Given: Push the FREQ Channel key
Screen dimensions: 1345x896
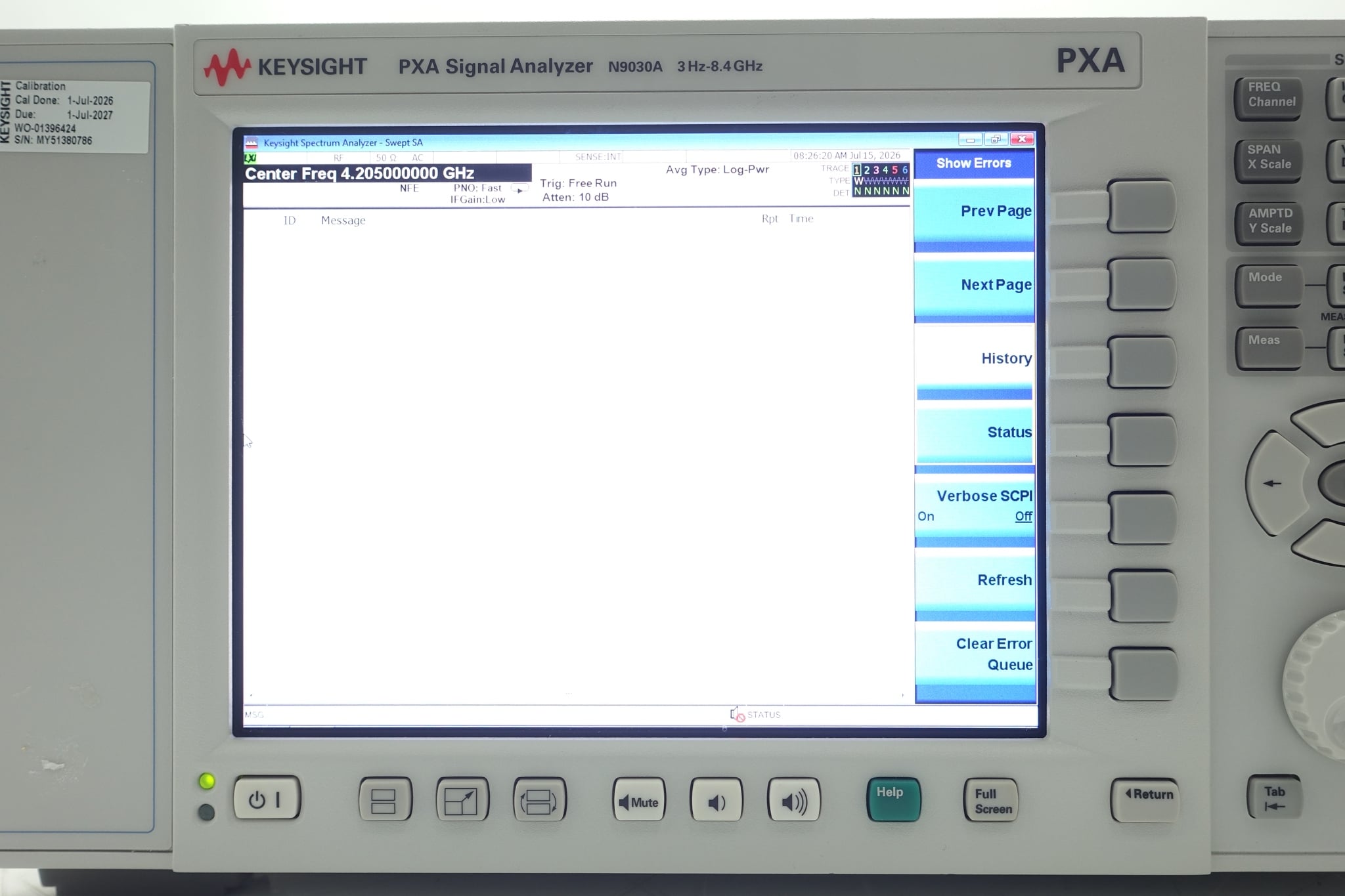Looking at the screenshot, I should (x=1268, y=98).
